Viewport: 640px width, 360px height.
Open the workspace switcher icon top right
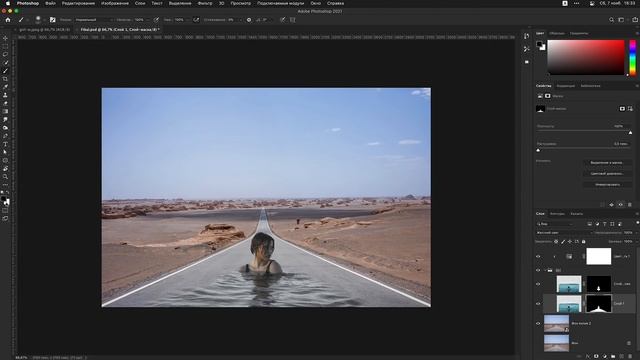pyautogui.click(x=621, y=20)
